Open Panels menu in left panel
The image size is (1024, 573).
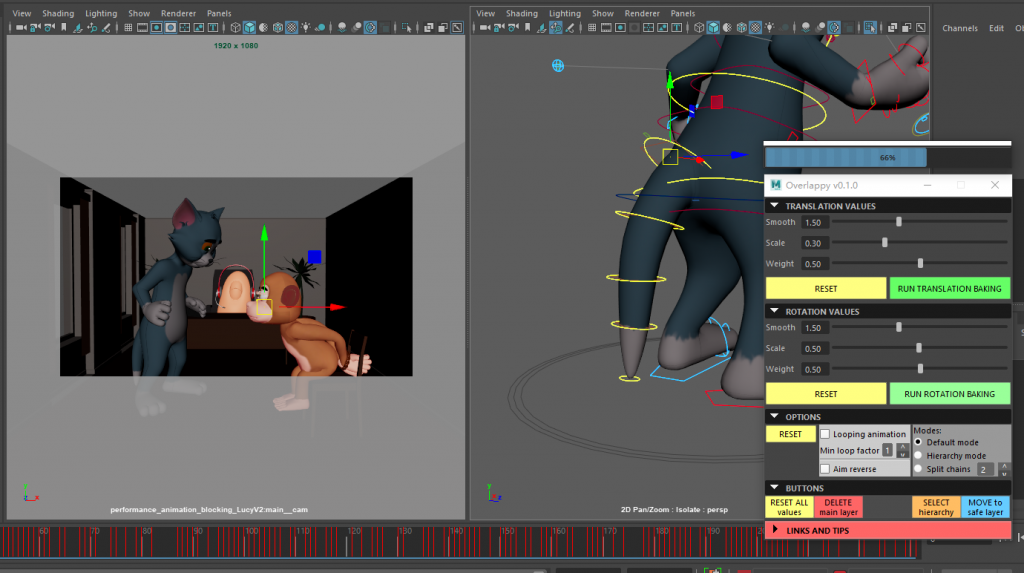[219, 13]
